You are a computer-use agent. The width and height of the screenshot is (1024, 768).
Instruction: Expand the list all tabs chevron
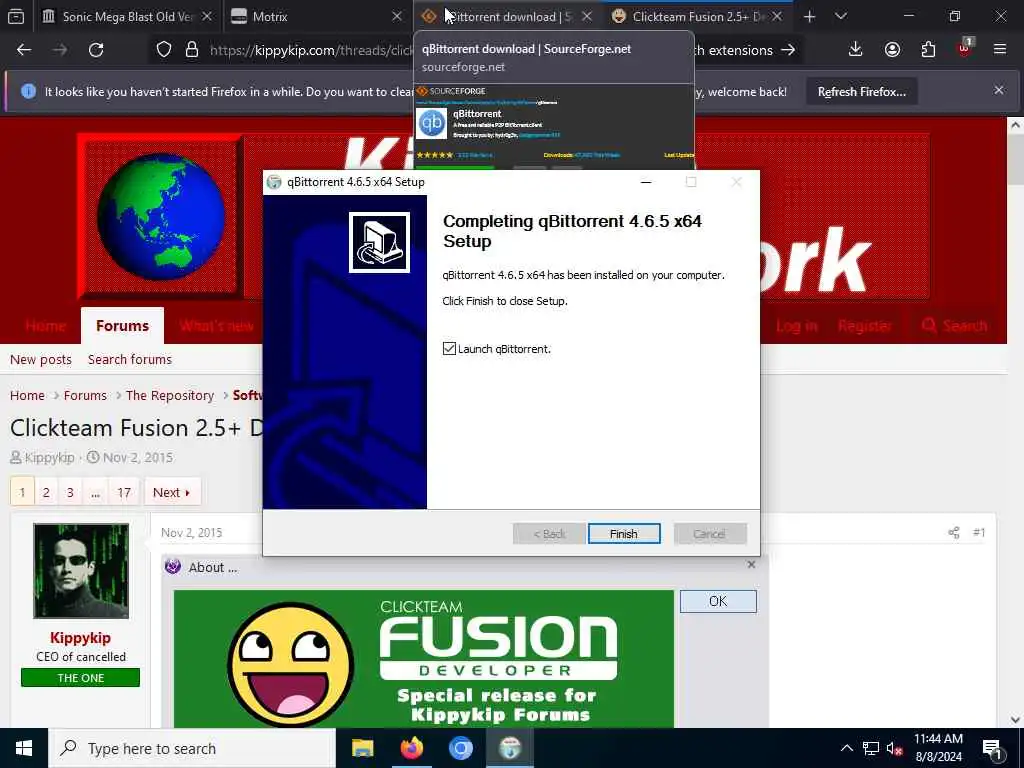click(x=841, y=16)
